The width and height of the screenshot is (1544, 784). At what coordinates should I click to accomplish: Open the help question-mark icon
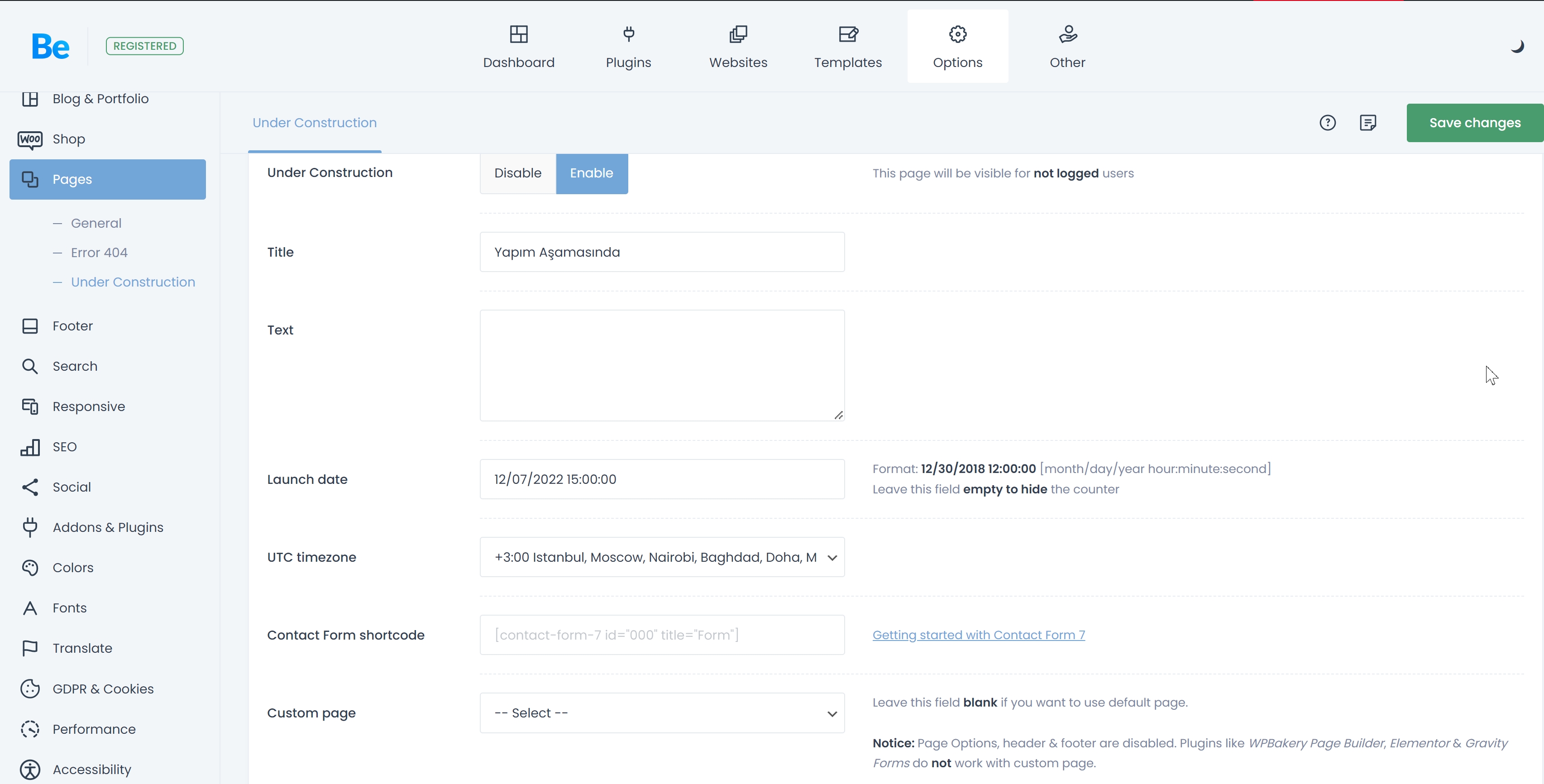[1328, 123]
